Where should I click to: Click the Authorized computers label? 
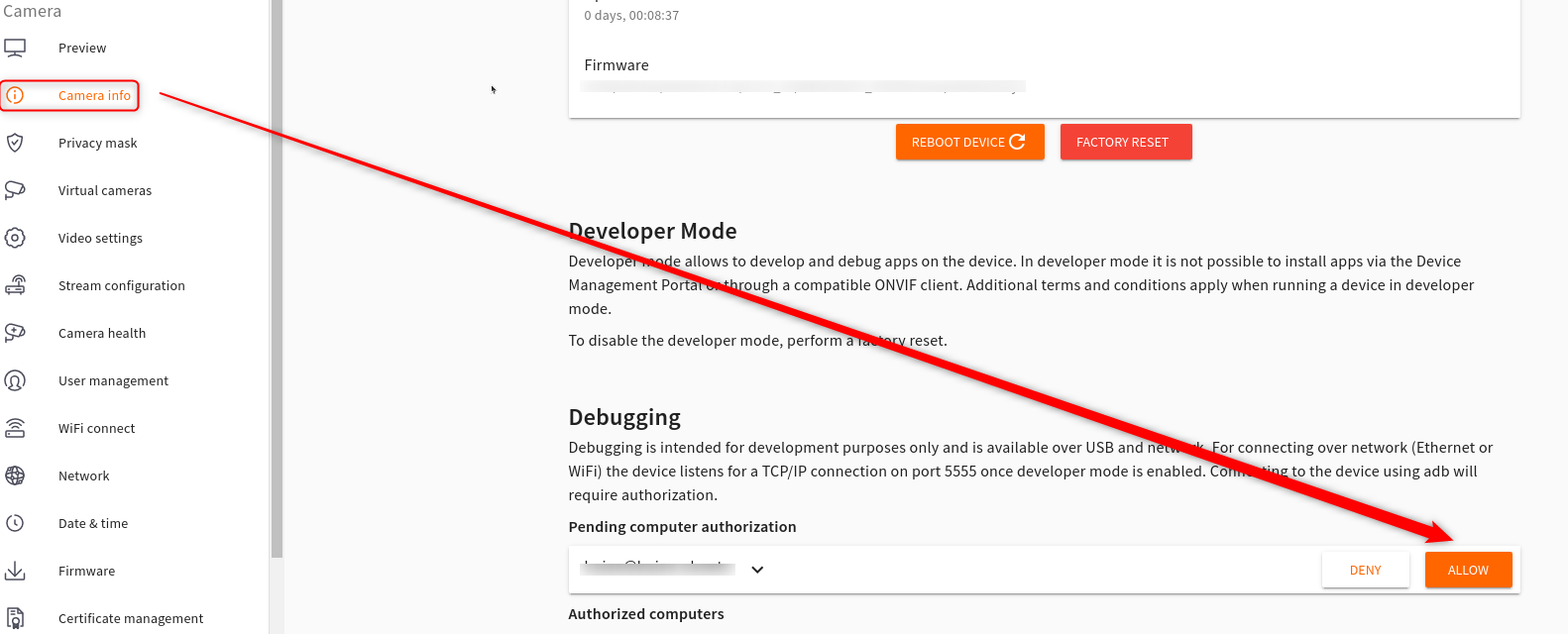pos(646,614)
